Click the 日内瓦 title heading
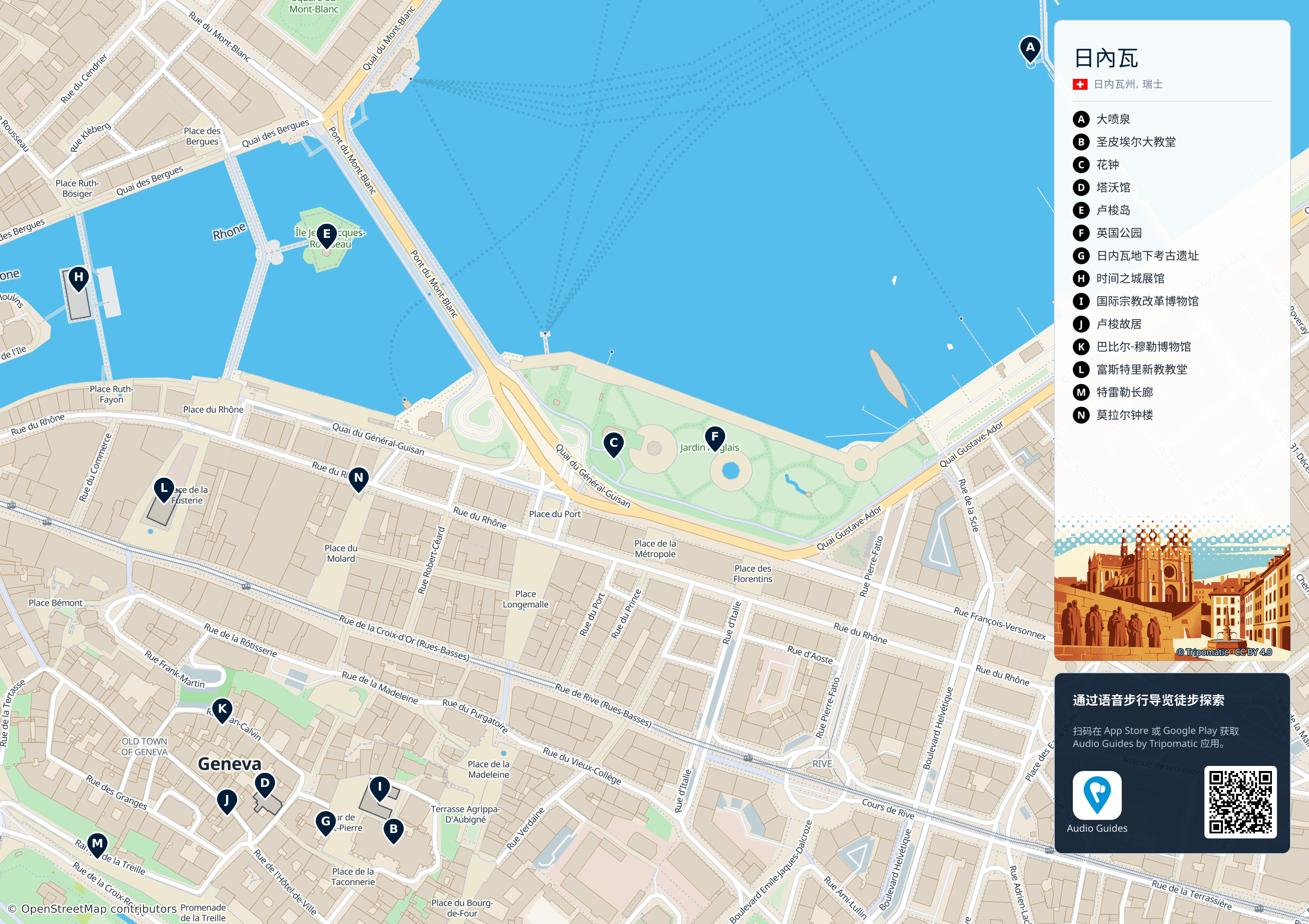The image size is (1309, 924). pos(1105,58)
